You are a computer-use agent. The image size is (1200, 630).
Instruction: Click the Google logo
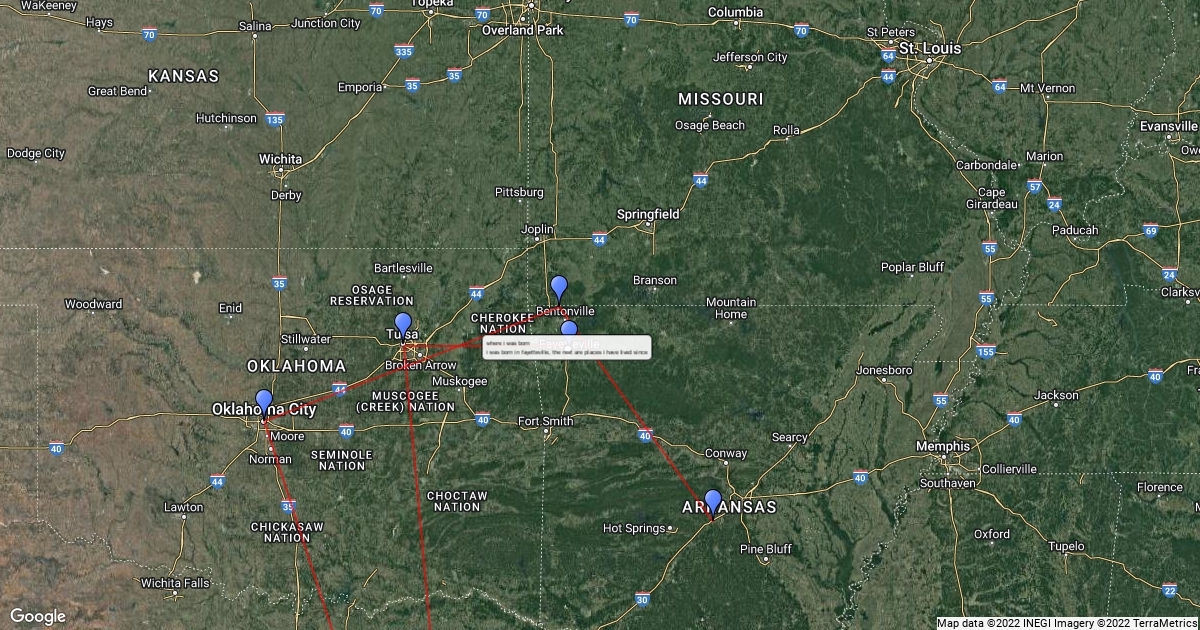tap(38, 616)
